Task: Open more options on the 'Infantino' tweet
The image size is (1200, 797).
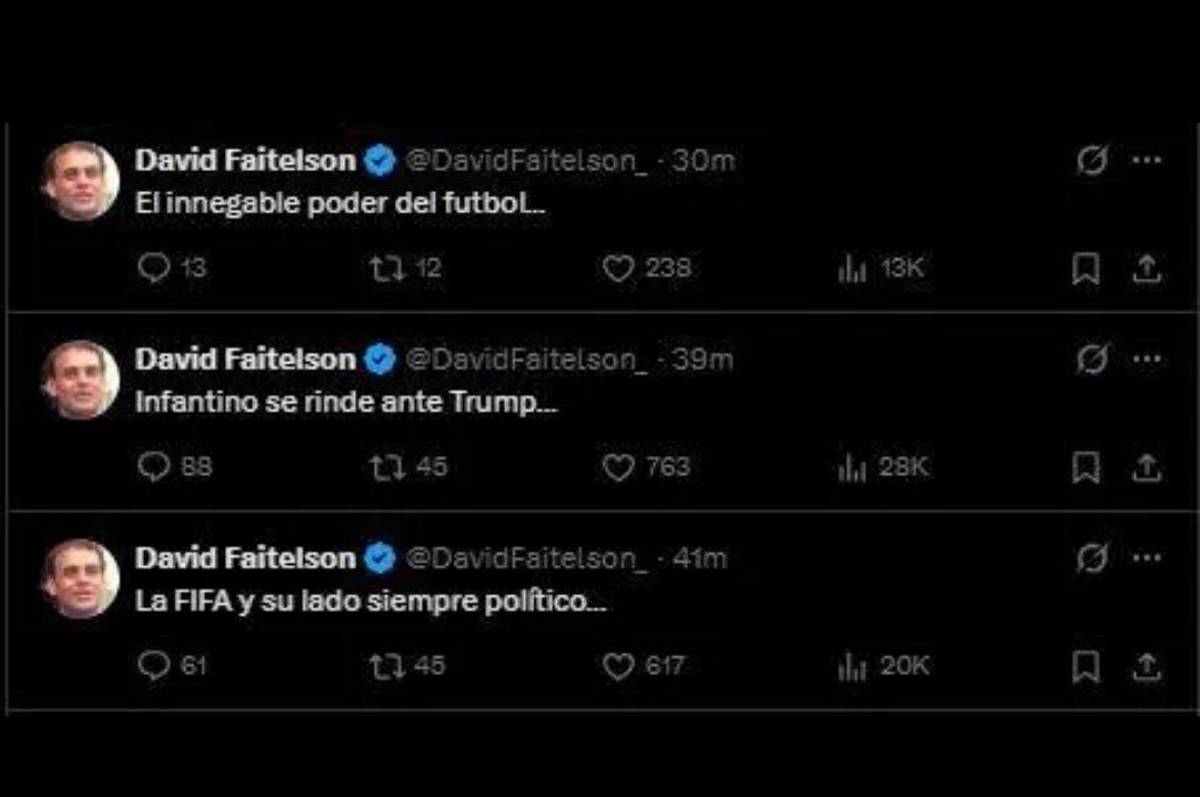Action: (x=1144, y=358)
